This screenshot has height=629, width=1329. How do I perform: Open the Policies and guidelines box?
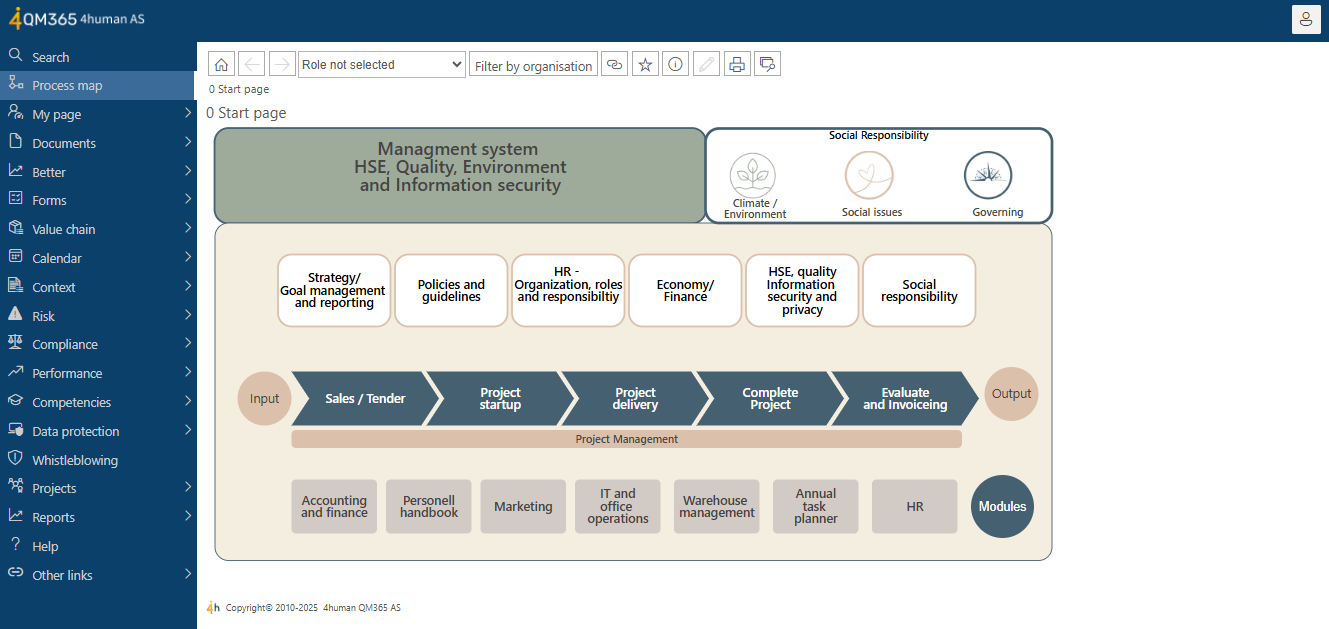pos(451,291)
